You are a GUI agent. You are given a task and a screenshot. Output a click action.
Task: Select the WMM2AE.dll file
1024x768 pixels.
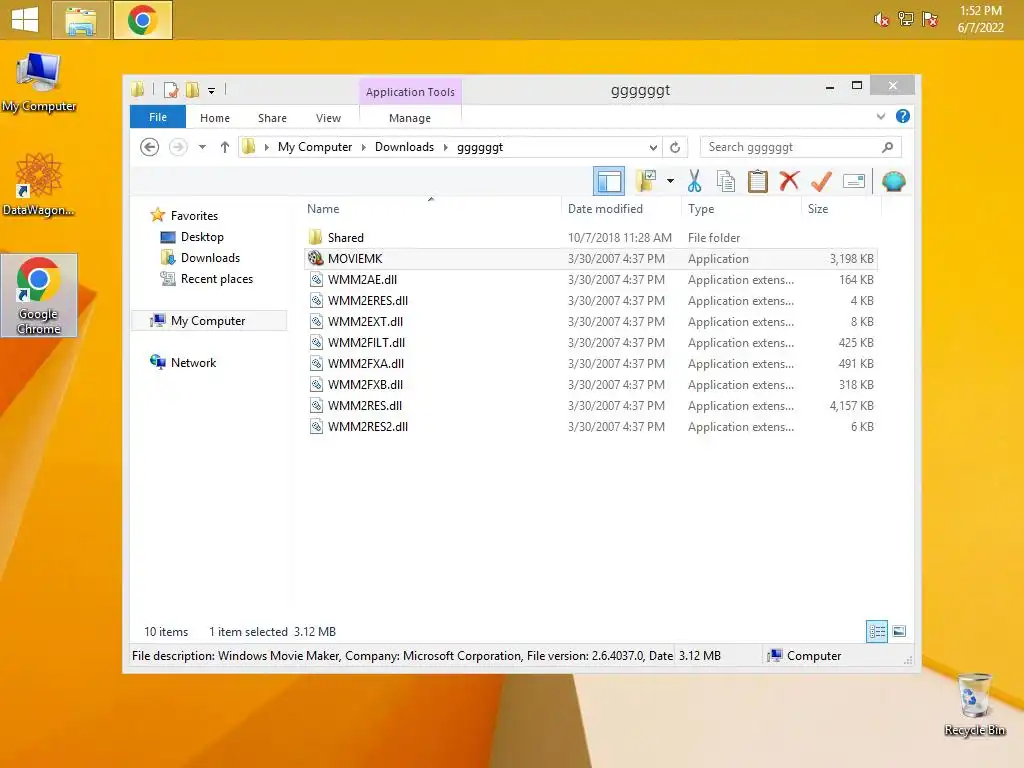click(590, 280)
